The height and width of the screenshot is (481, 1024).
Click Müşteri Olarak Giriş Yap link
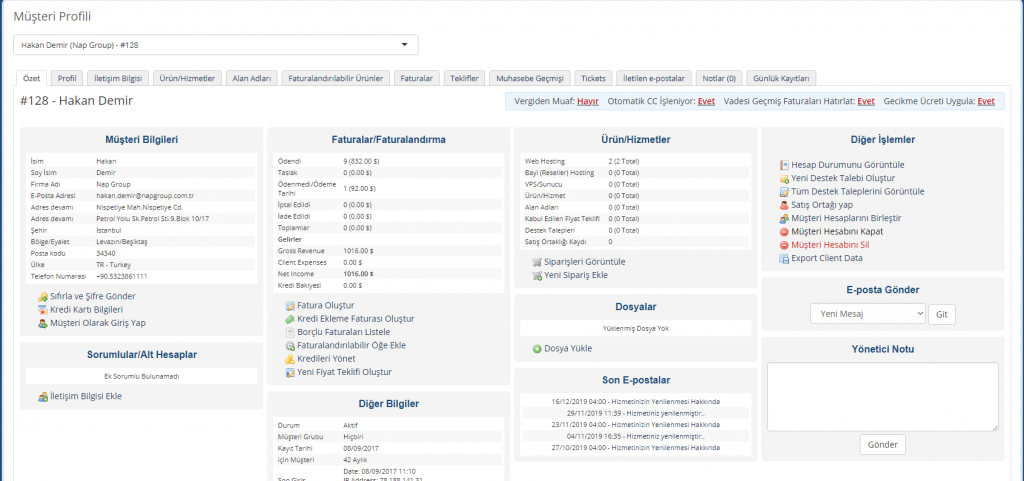point(97,323)
